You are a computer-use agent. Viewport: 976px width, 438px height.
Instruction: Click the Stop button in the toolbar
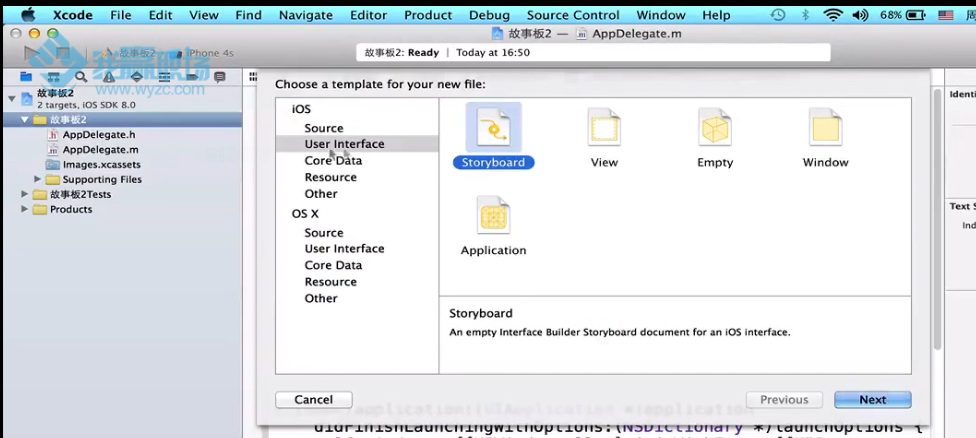click(63, 54)
